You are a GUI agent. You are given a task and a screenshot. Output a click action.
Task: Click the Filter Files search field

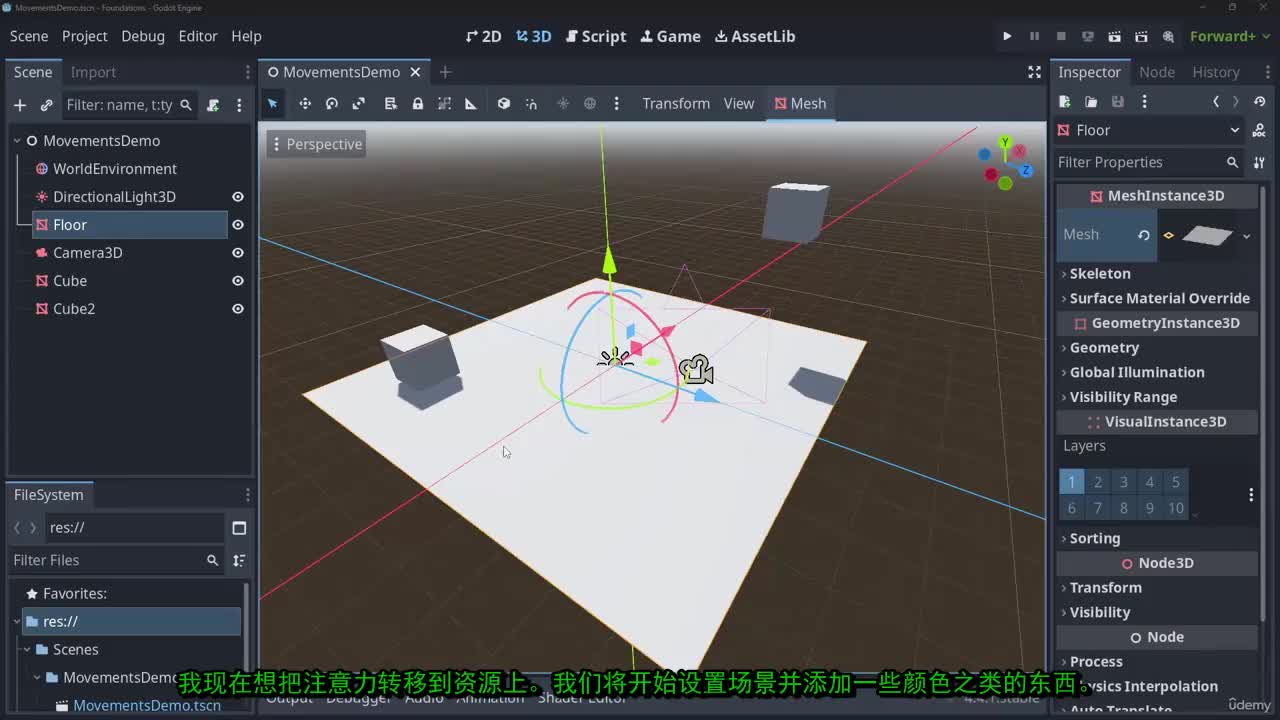click(x=117, y=561)
